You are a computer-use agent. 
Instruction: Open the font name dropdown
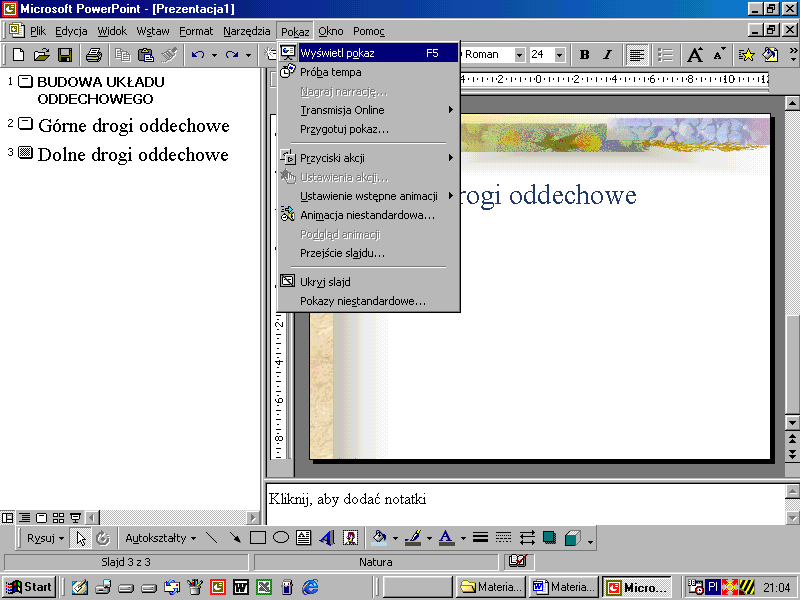coord(519,55)
